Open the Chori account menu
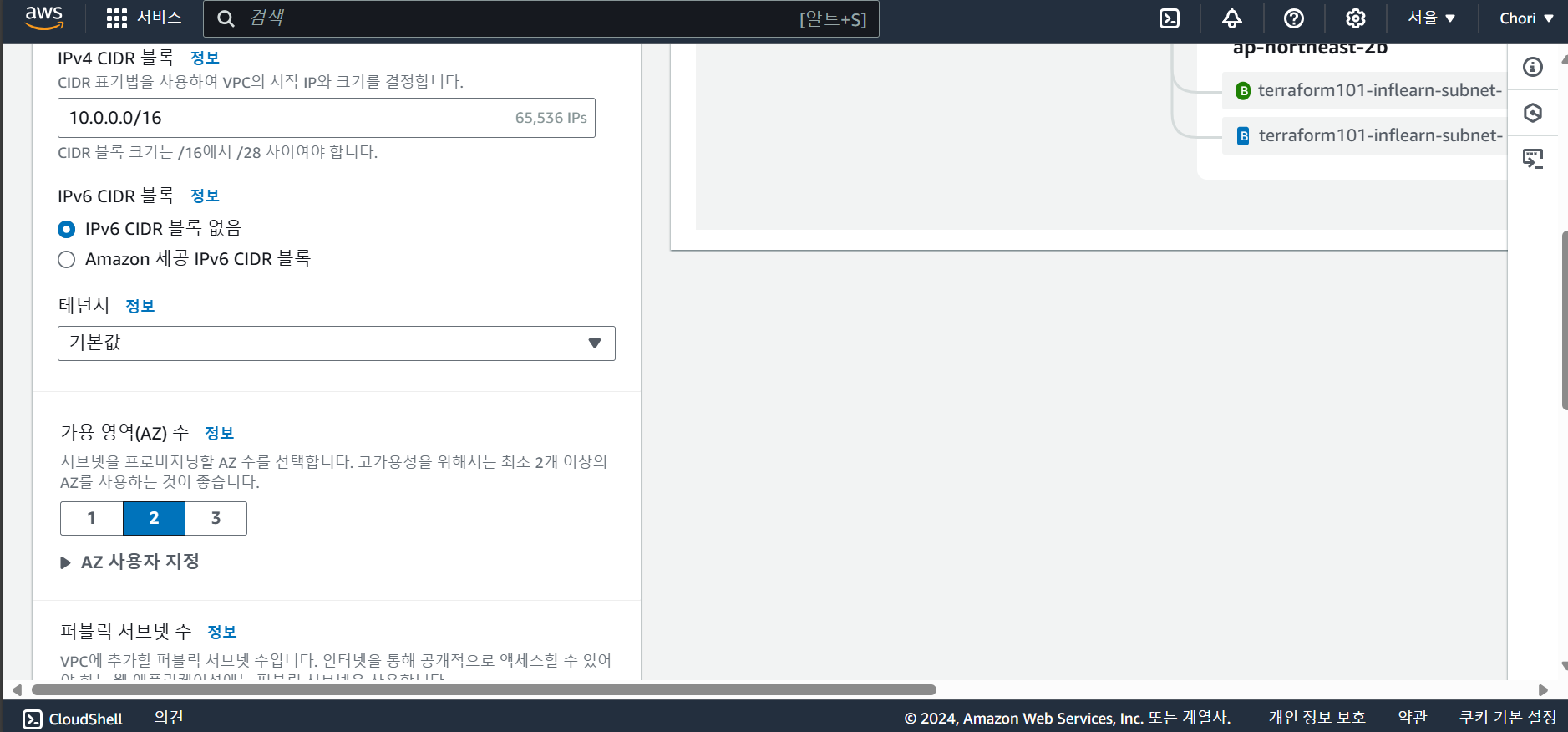The height and width of the screenshot is (732, 1568). [1526, 18]
